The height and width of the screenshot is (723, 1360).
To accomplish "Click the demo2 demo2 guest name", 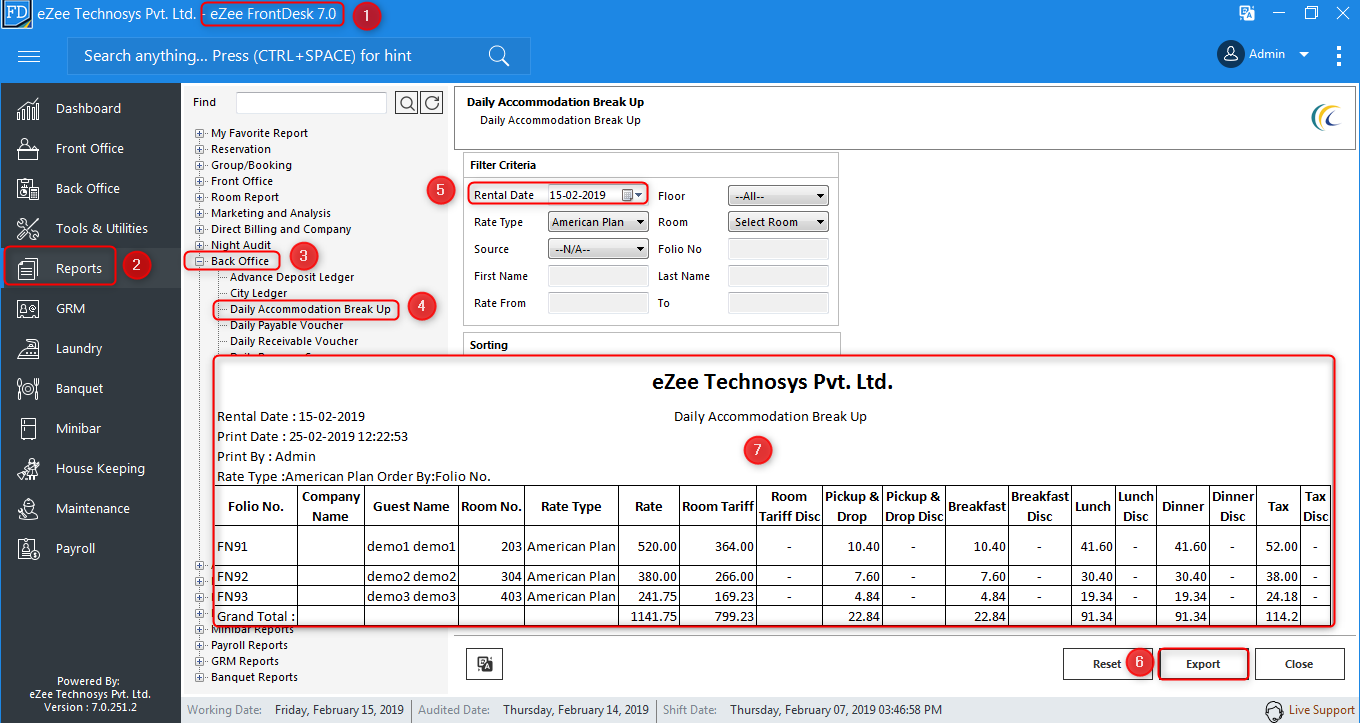I will pos(411,576).
